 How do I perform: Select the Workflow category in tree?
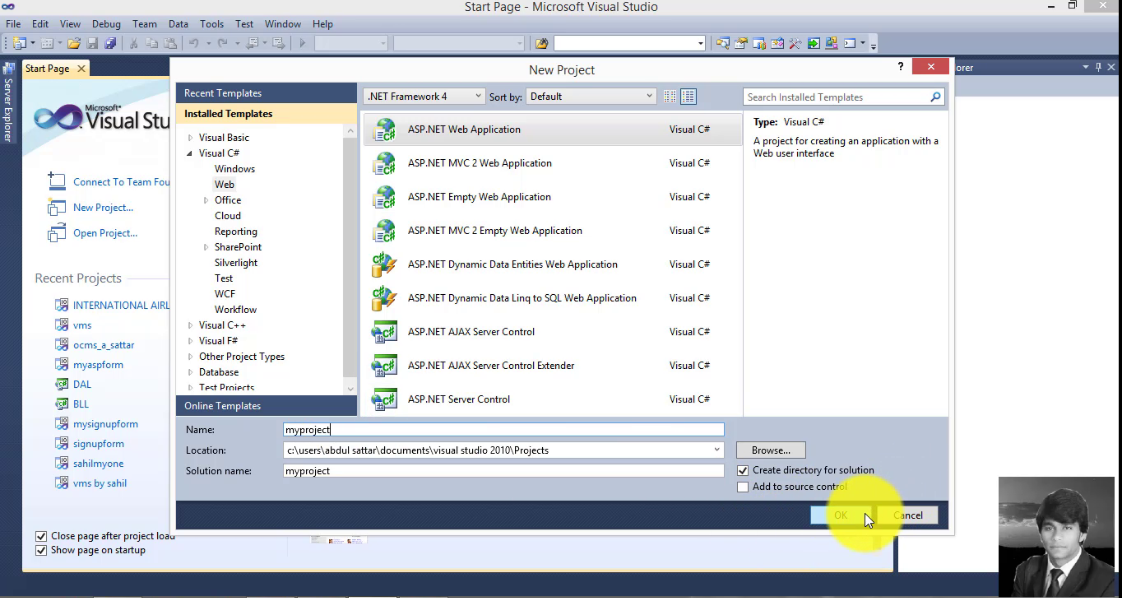point(235,310)
